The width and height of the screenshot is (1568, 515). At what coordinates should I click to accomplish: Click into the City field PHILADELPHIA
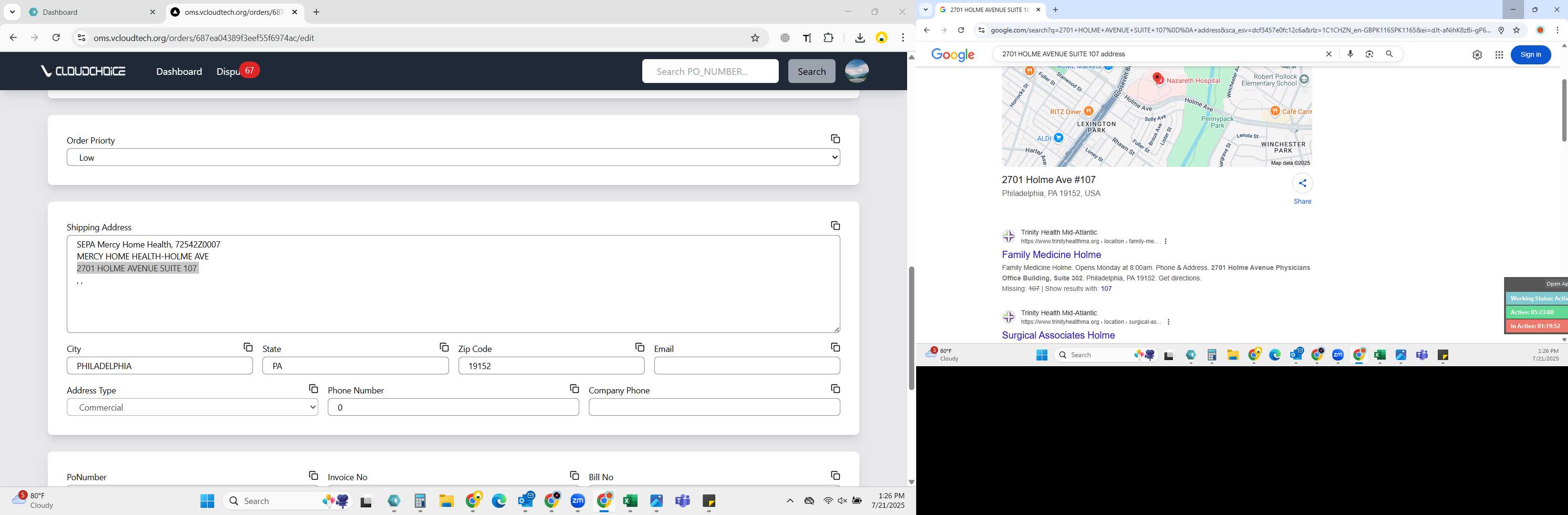(x=159, y=366)
